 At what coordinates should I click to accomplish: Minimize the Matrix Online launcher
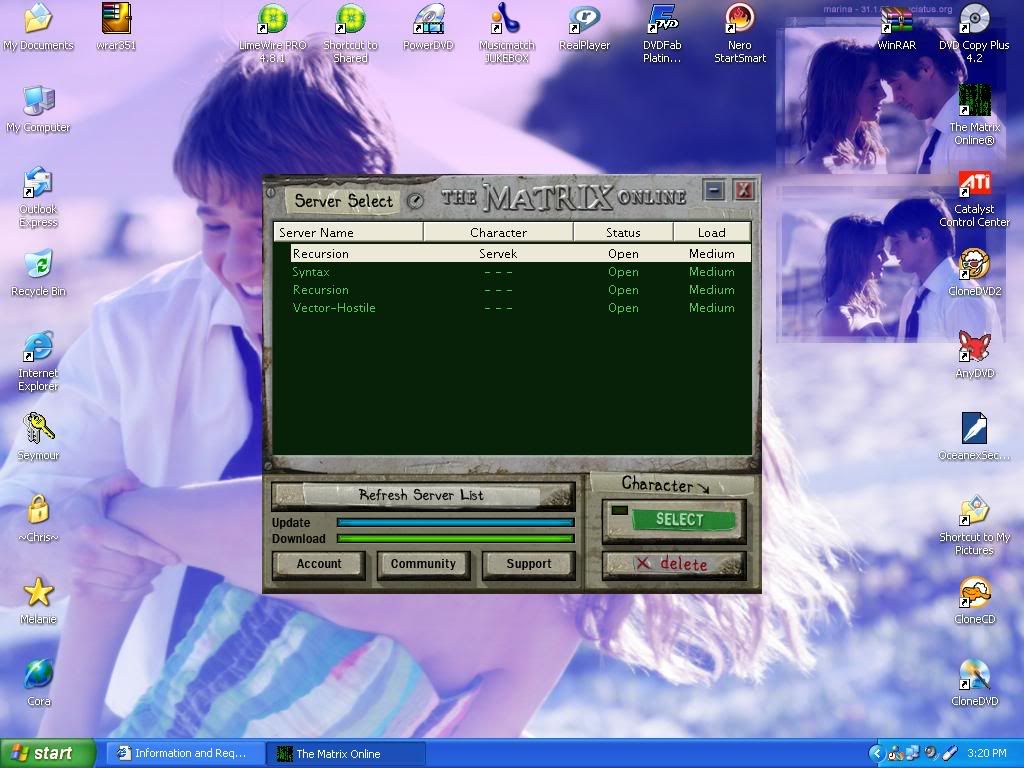(x=714, y=190)
